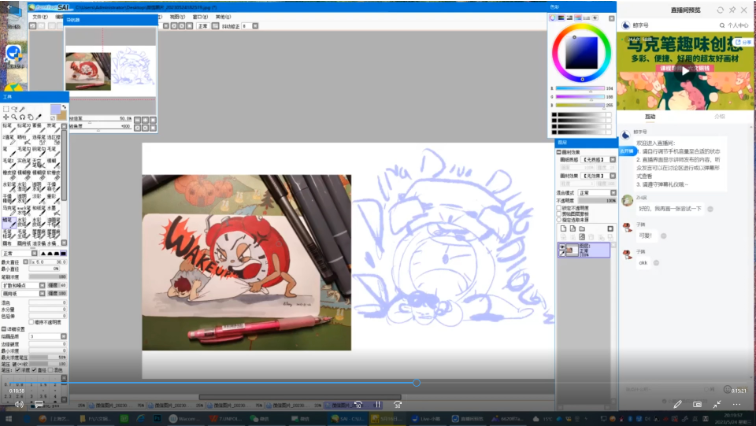Toggle the danmaku comment icon
Image resolution: width=756 pixels, height=426 pixels.
(39, 404)
